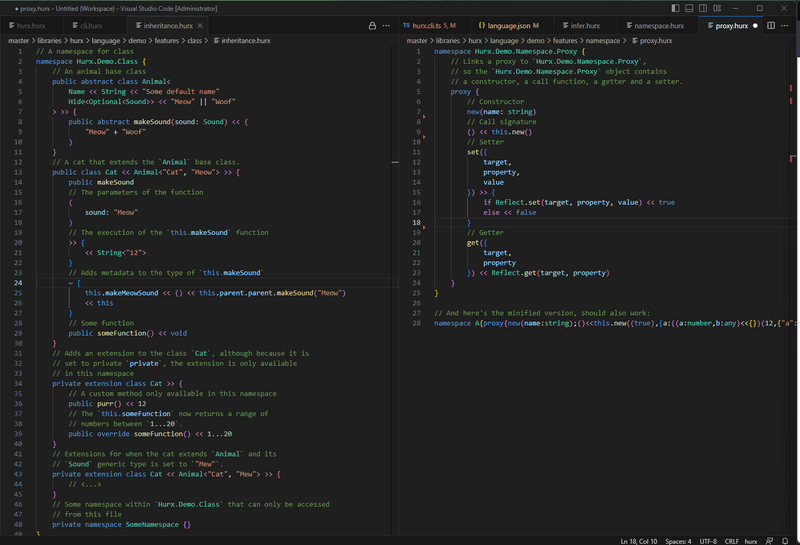Click 'namespace Hurx.Demo.Class' on left line 2
800x545 pixels.
tap(87, 61)
